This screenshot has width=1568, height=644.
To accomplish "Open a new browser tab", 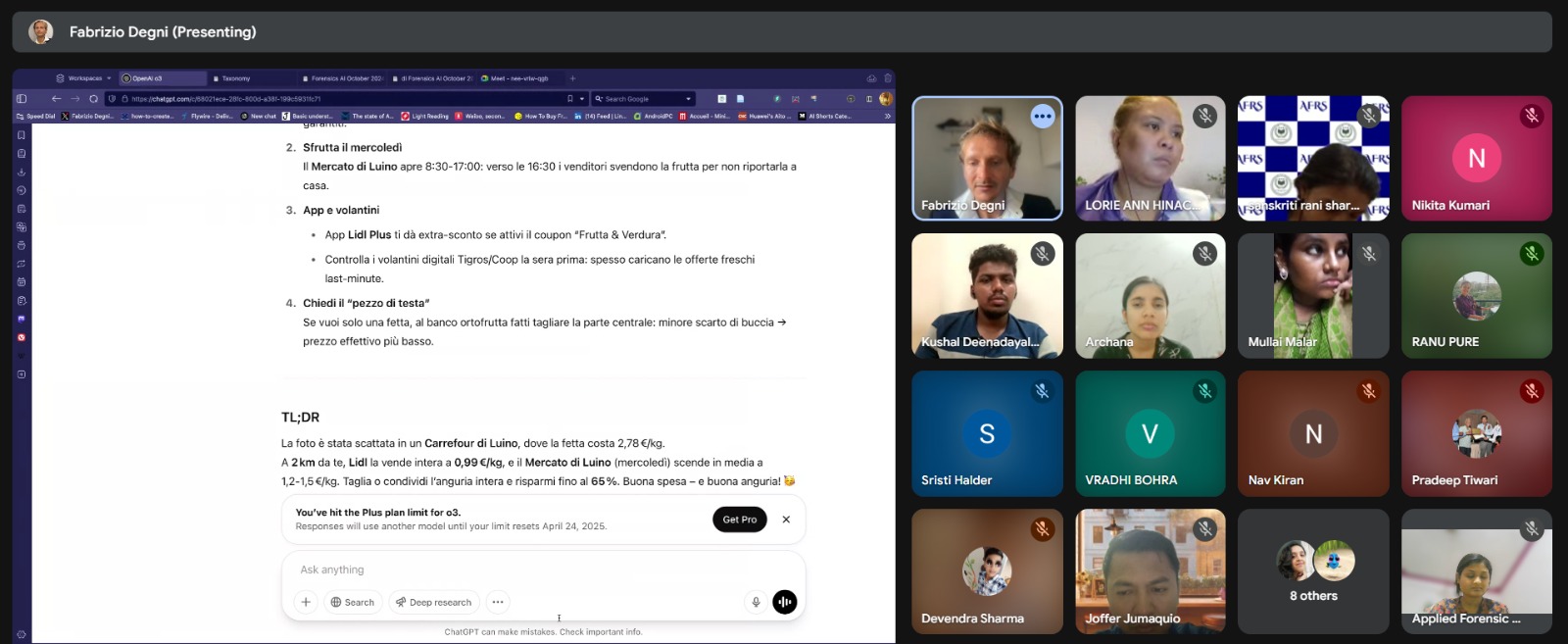I will (572, 78).
